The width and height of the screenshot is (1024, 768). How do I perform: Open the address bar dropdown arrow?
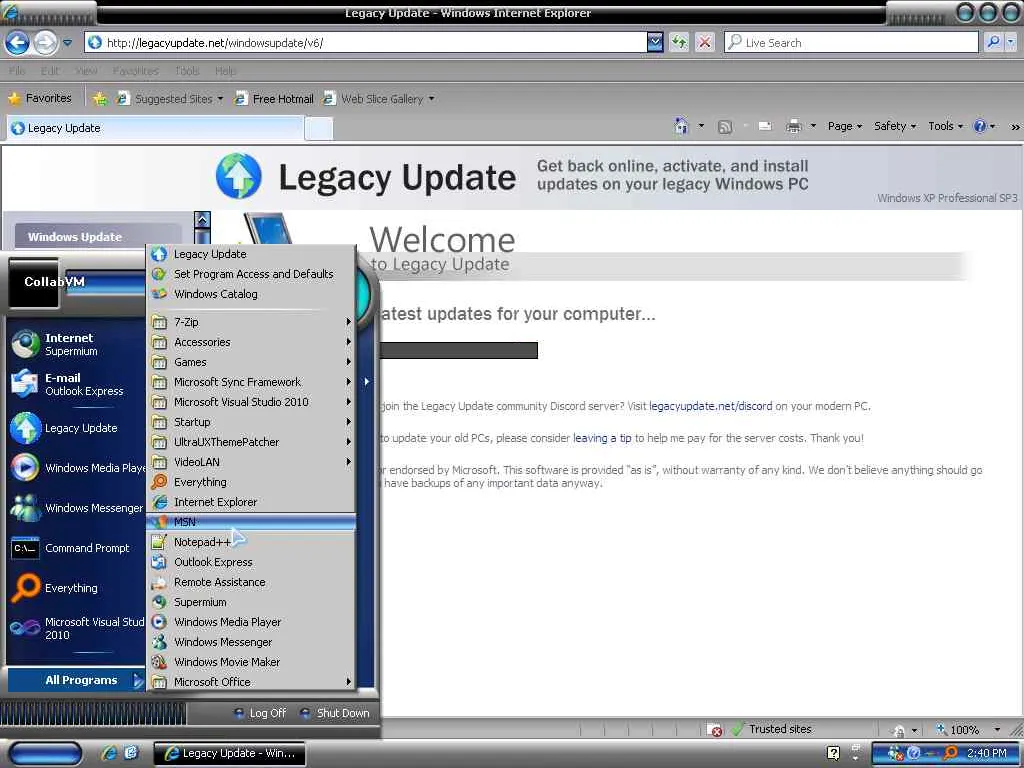tap(654, 42)
